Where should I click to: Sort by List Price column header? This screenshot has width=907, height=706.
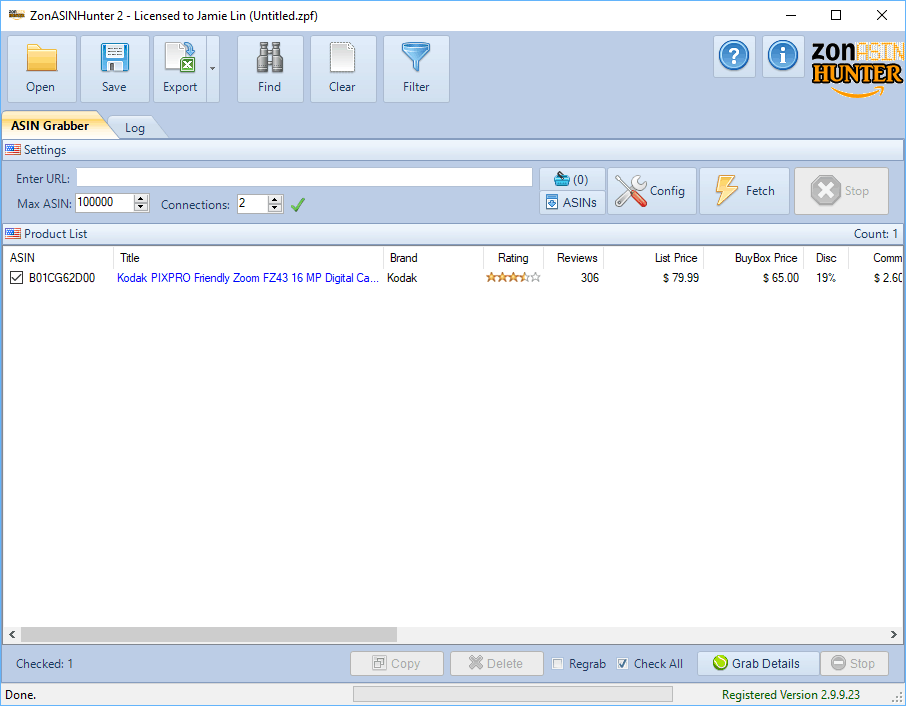point(654,258)
